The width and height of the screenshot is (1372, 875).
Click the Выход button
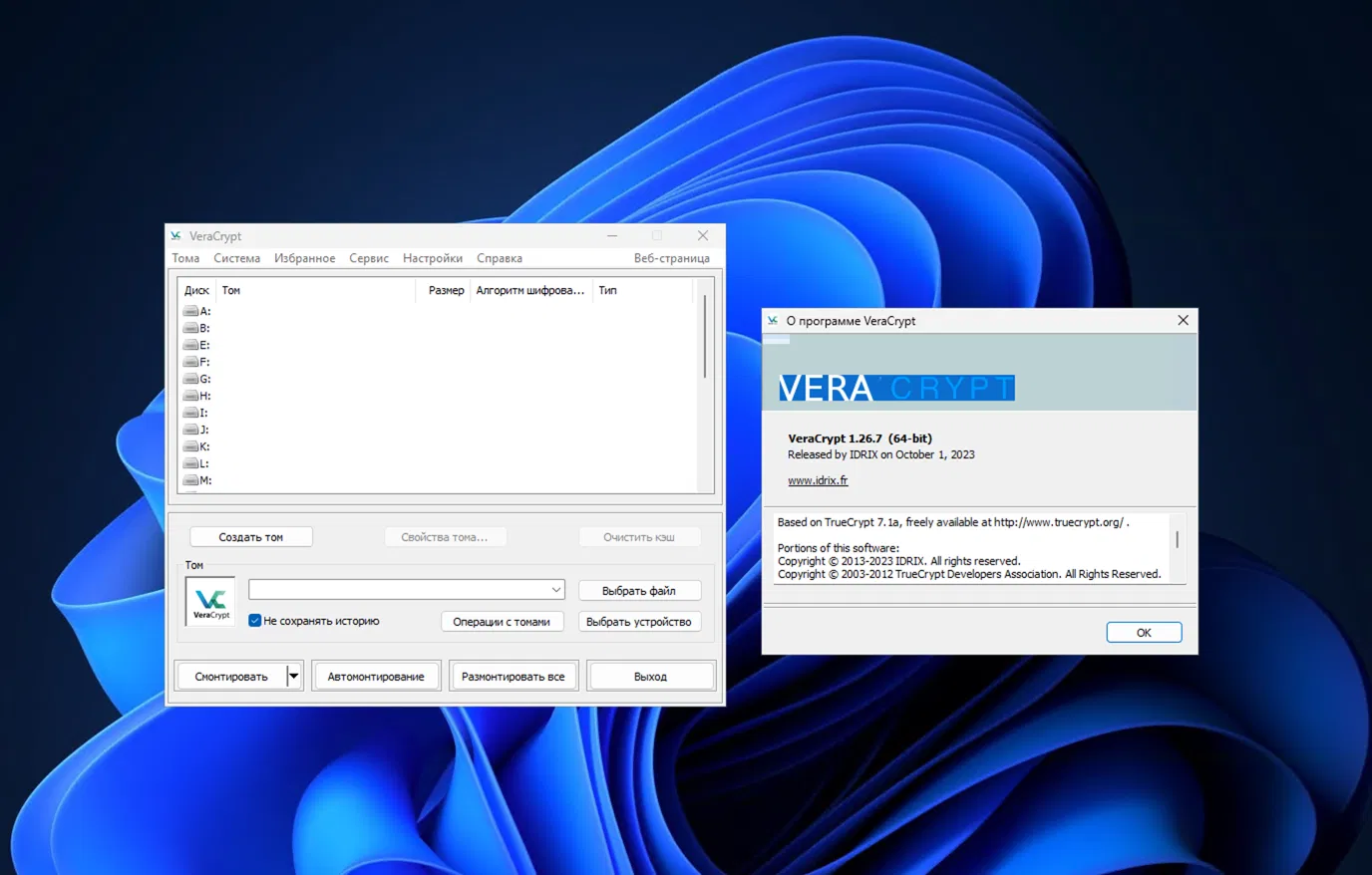tap(651, 677)
